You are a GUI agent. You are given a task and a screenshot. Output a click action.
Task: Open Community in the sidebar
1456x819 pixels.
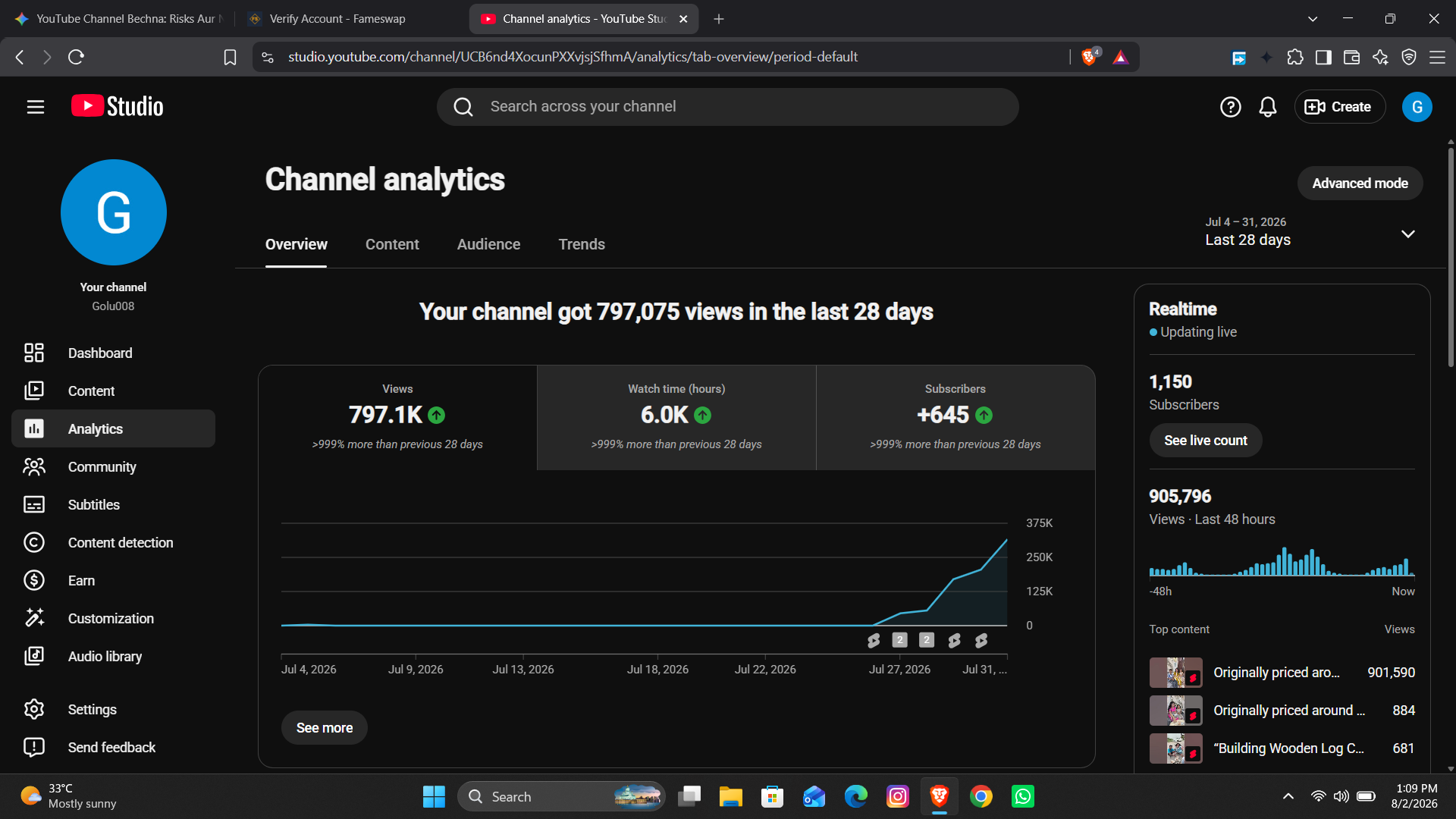[114, 466]
